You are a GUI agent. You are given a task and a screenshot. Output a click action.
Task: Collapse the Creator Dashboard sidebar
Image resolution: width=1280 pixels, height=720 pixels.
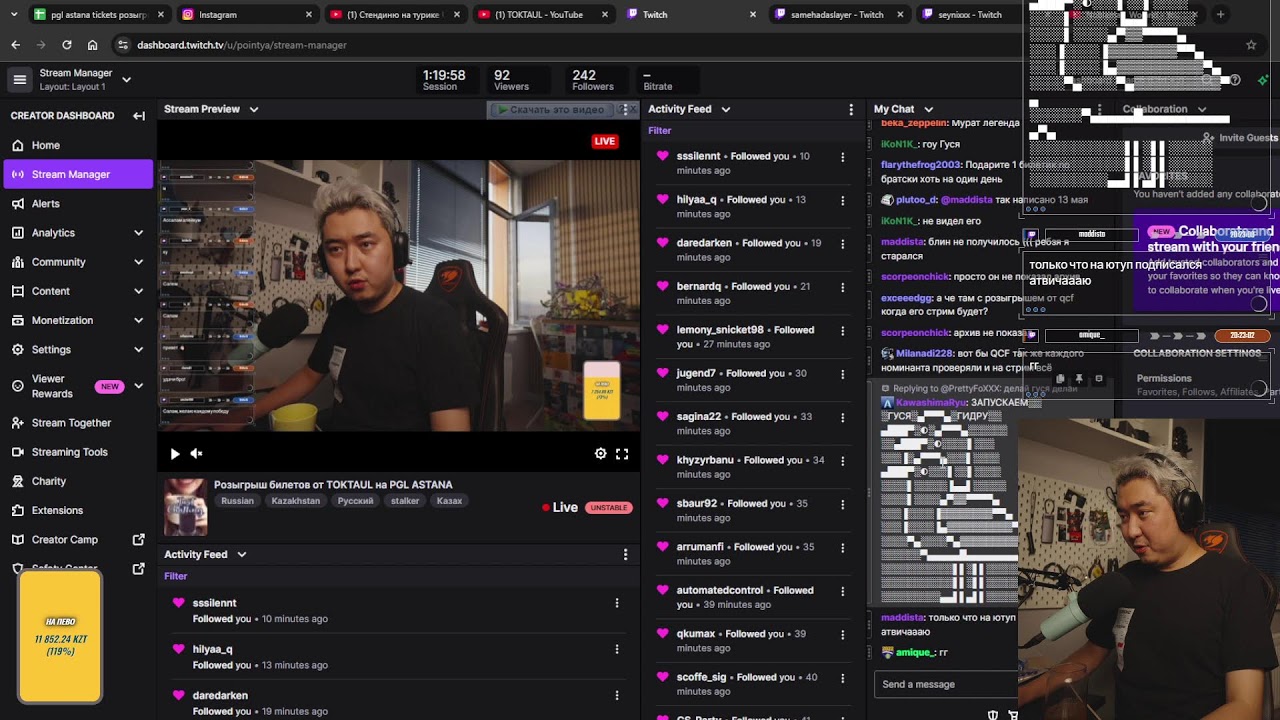tap(139, 116)
